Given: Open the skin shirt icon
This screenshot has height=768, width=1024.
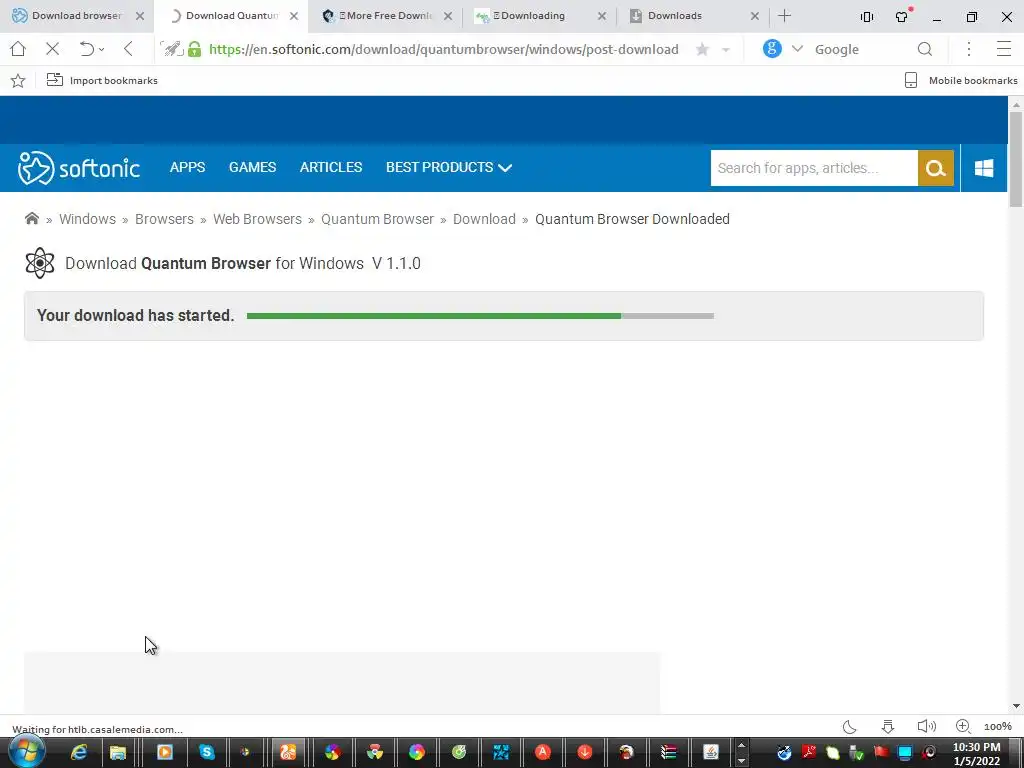Looking at the screenshot, I should coord(903,16).
